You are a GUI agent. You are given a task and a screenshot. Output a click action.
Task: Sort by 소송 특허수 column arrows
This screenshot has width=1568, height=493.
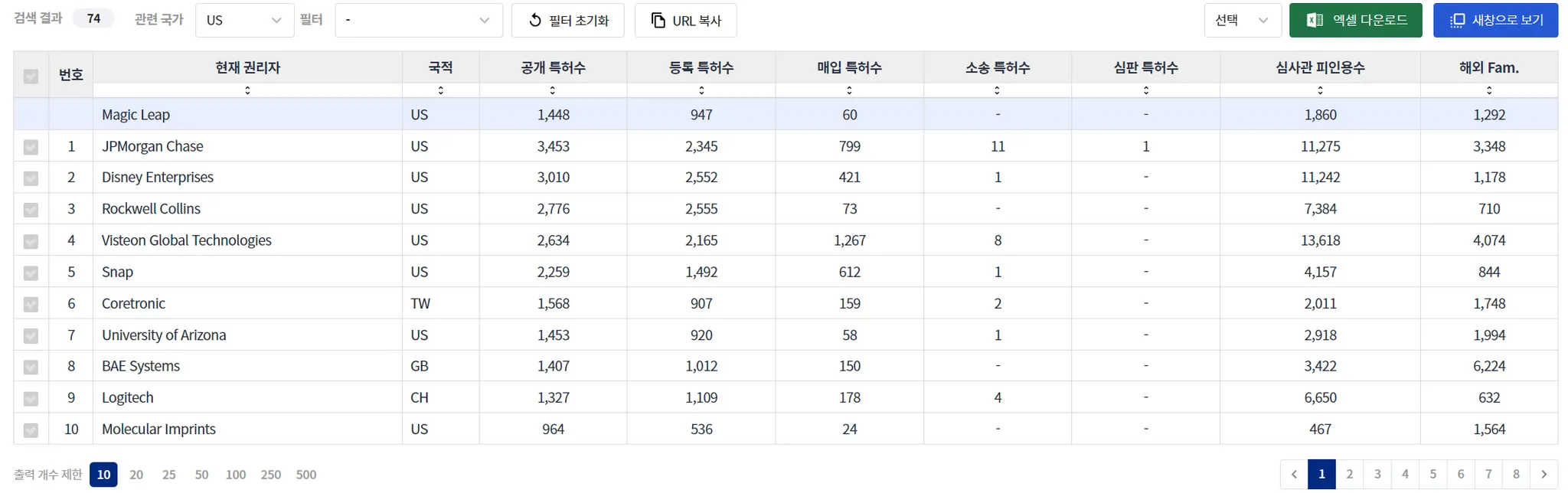click(997, 90)
